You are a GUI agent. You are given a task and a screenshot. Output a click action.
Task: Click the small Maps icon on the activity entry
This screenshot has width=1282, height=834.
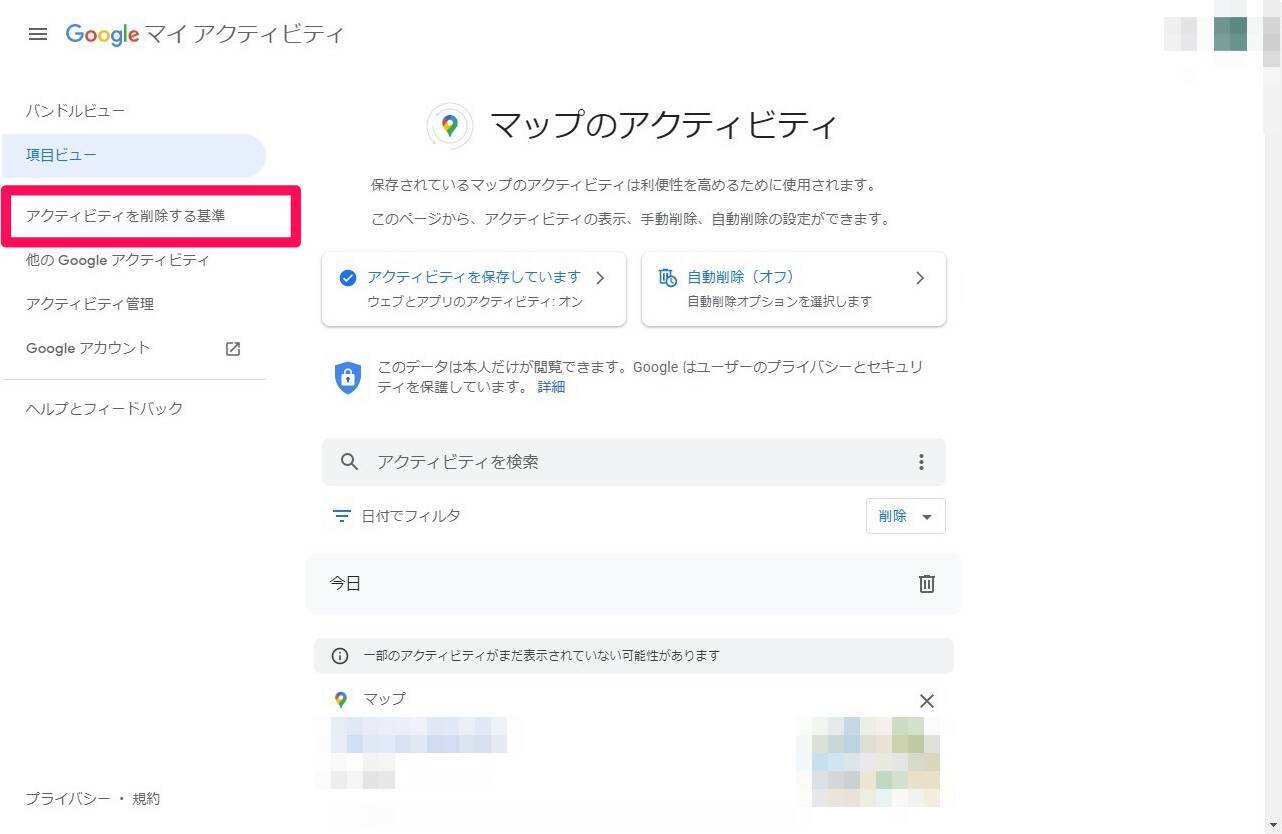341,700
